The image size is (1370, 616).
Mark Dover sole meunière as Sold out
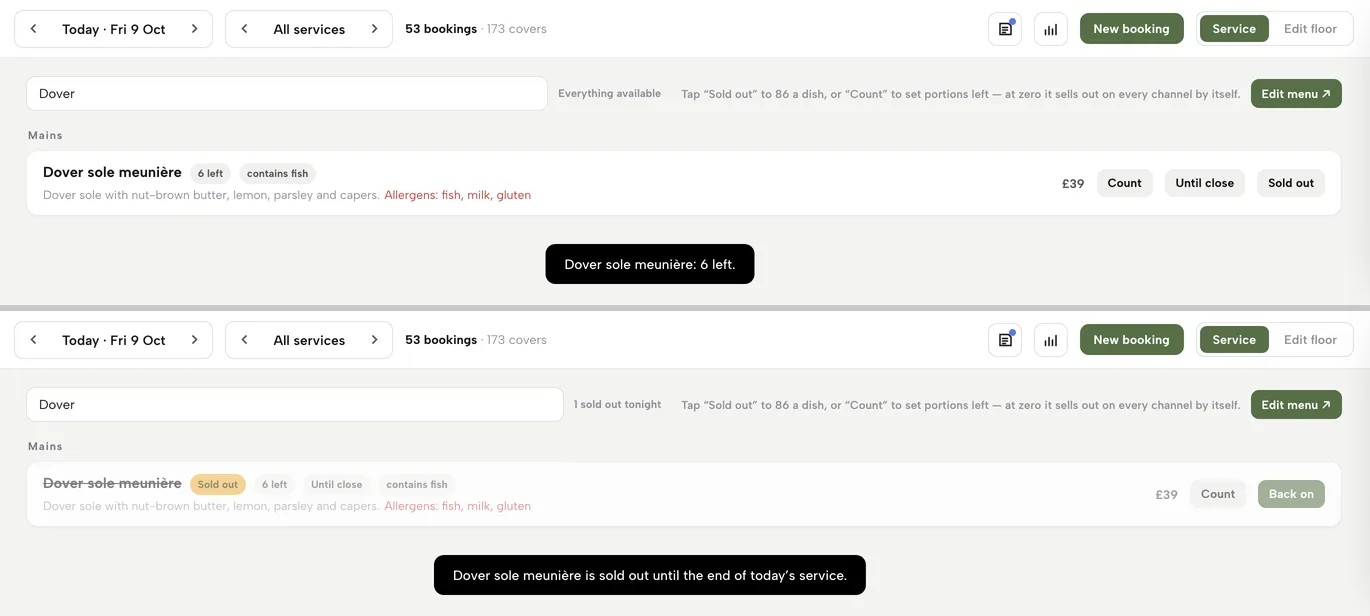1291,183
